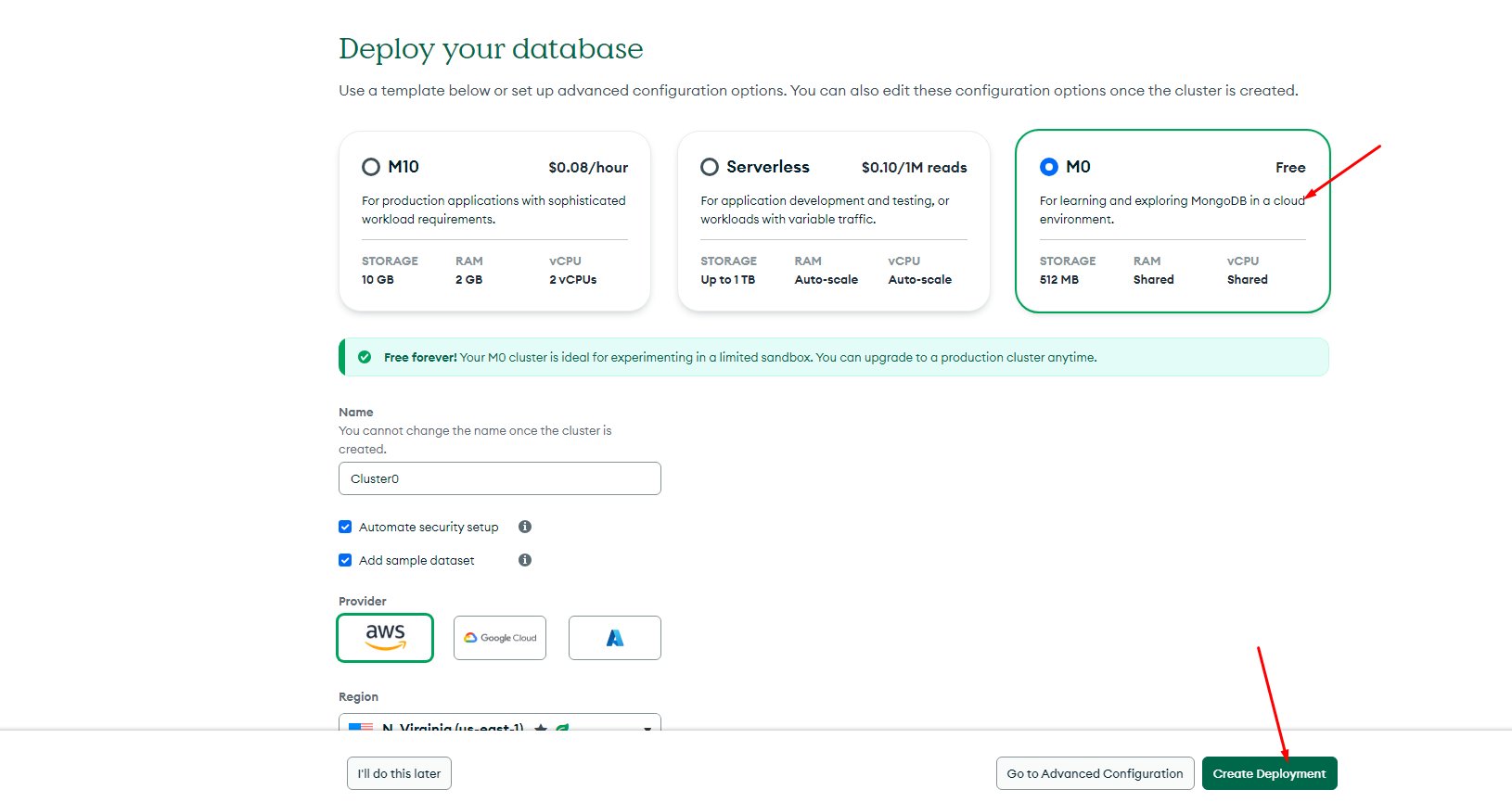Screen dimensions: 1512x802
Task: Click the Free price label on M0 card
Action: pos(1290,168)
